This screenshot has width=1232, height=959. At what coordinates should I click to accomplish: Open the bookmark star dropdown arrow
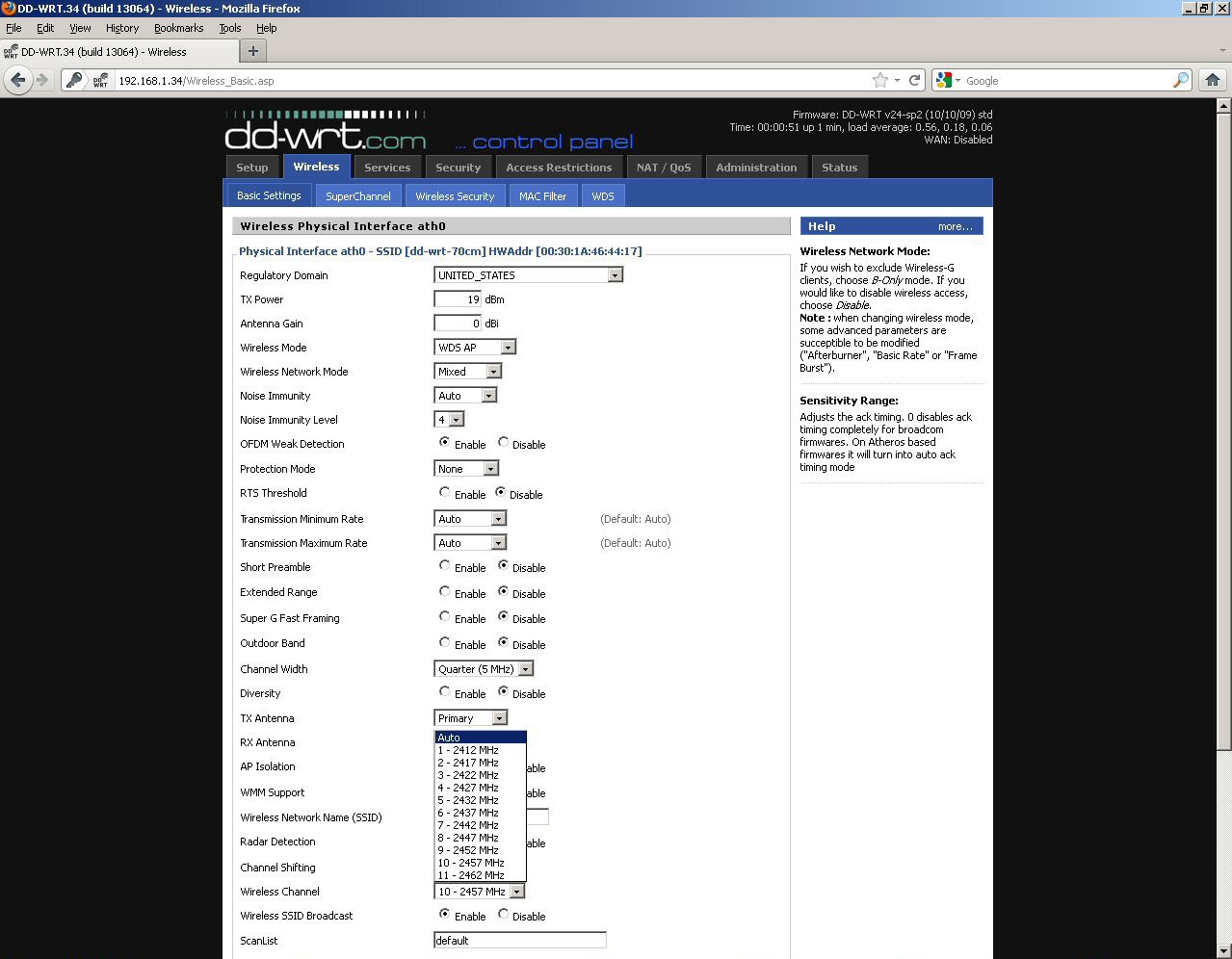click(897, 80)
